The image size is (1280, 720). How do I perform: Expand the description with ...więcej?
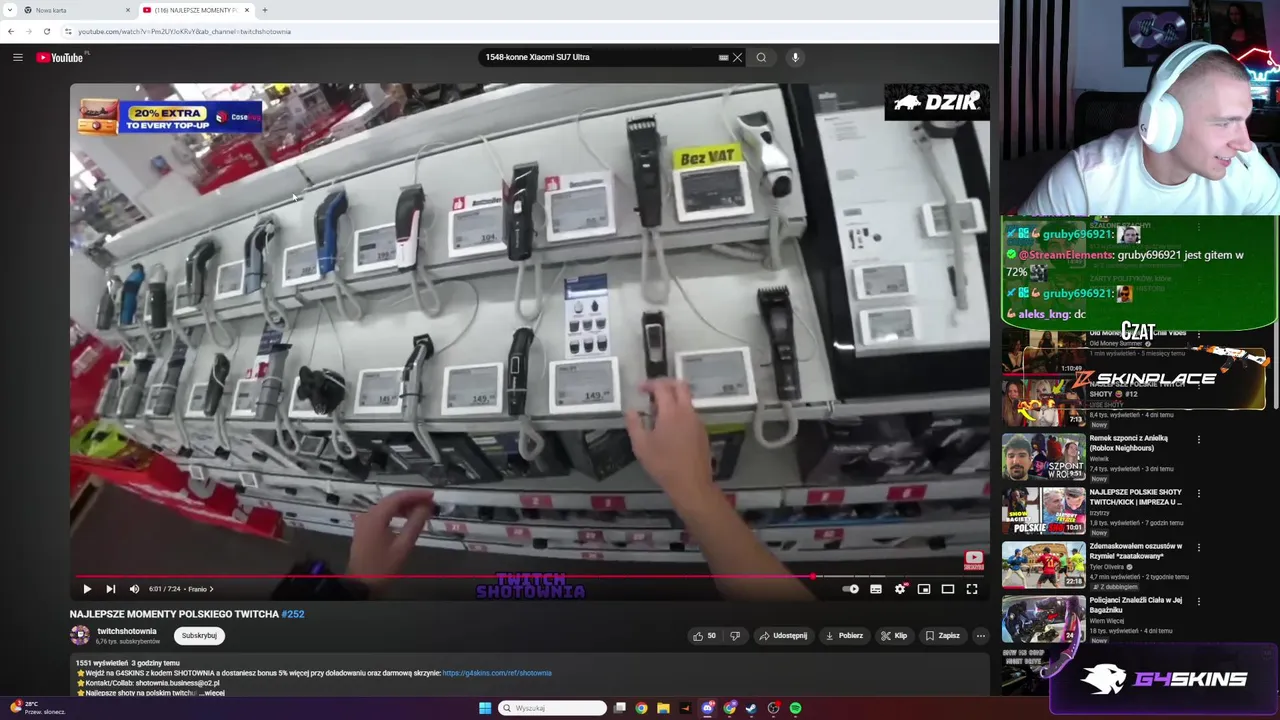click(x=212, y=692)
